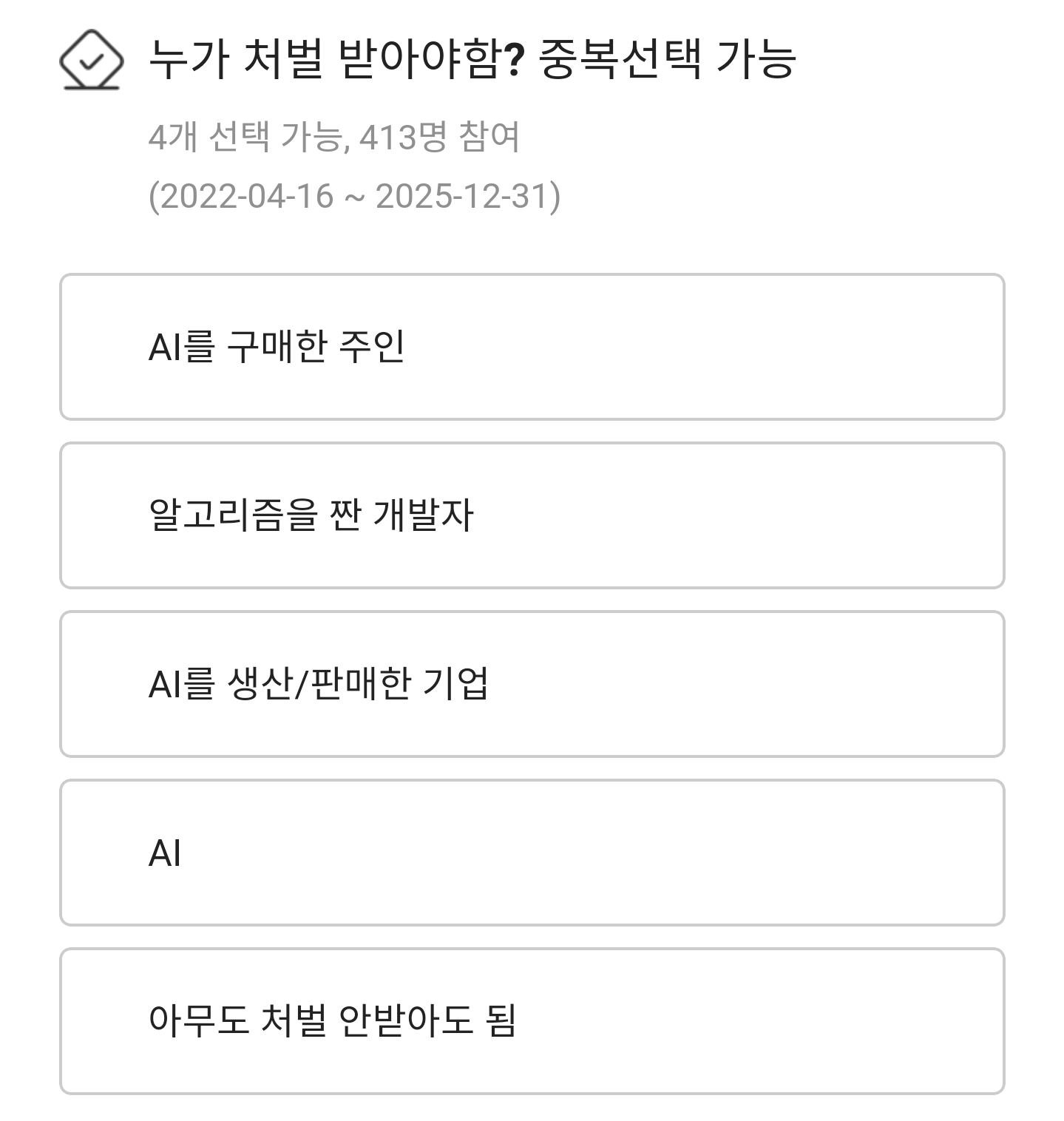
Task: Pick the "AI를 생산/판매한 기업" poll option
Action: click(x=532, y=684)
